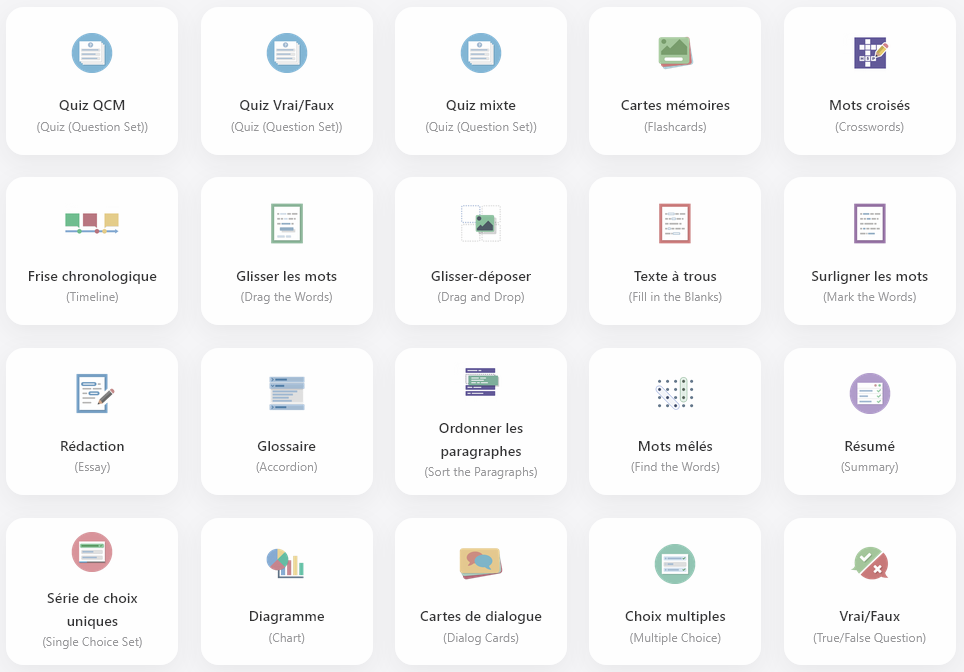Select the Frise chronologique timeline icon
964x672 pixels.
tap(92, 223)
